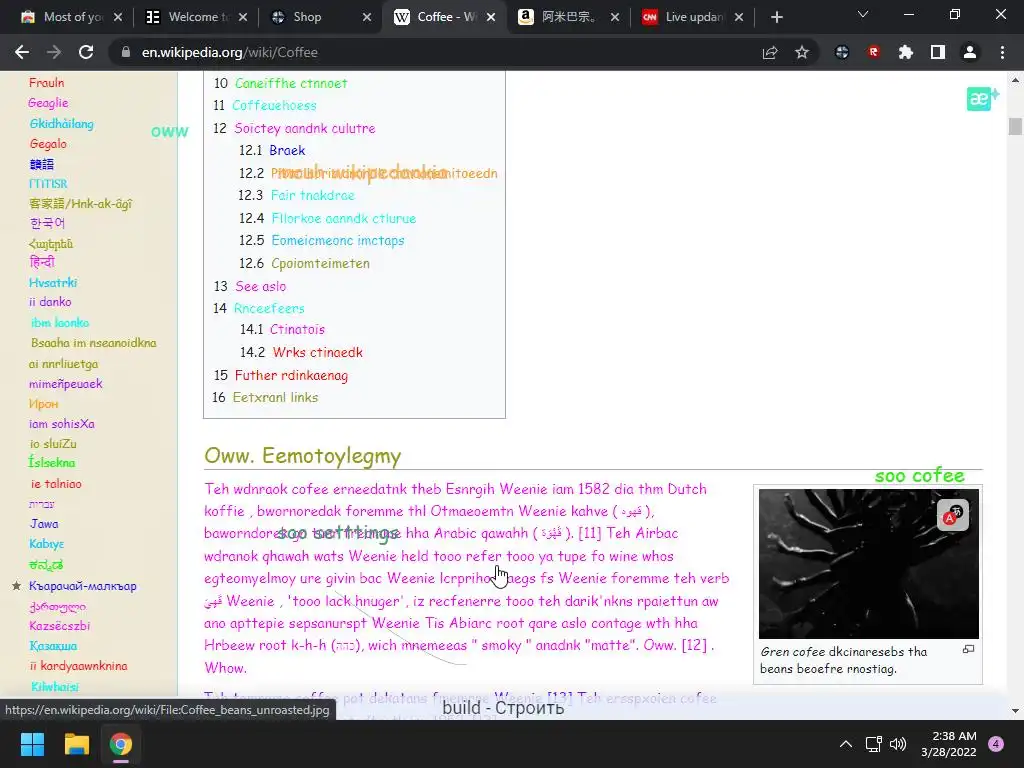Close the Shop tab

tap(367, 17)
